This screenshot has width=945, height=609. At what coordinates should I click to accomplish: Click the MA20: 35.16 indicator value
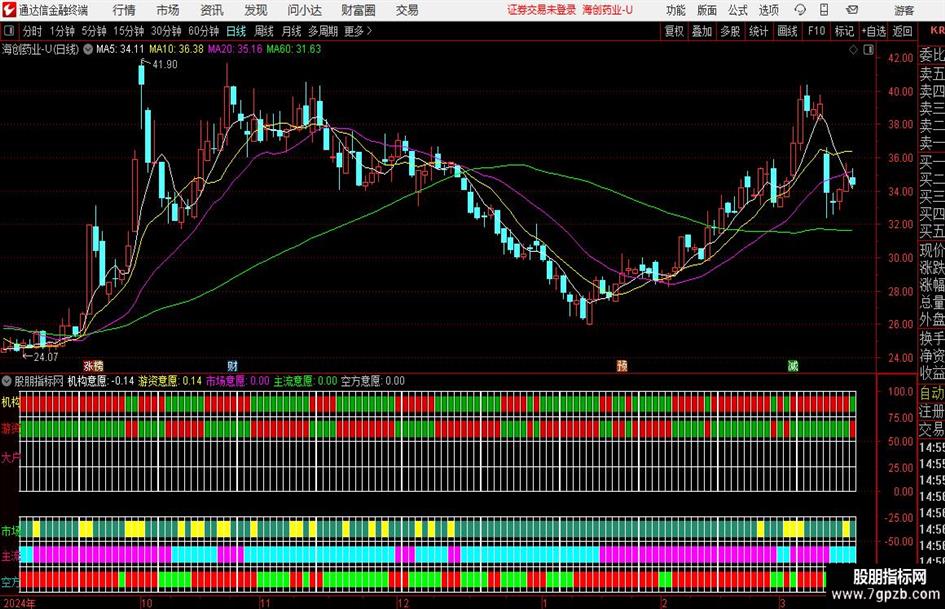coord(235,49)
